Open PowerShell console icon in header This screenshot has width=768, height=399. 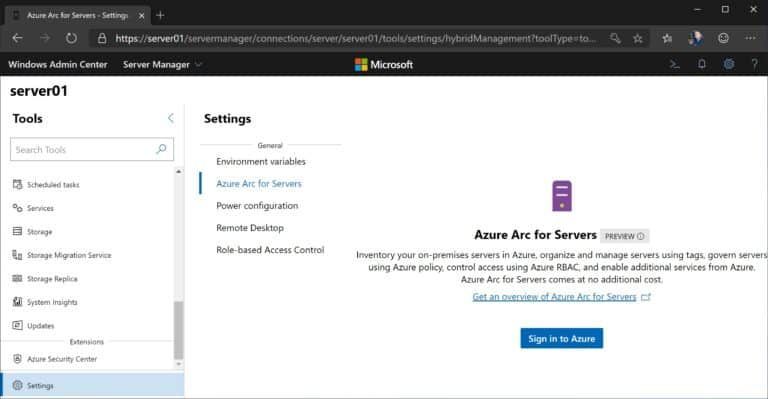click(674, 64)
